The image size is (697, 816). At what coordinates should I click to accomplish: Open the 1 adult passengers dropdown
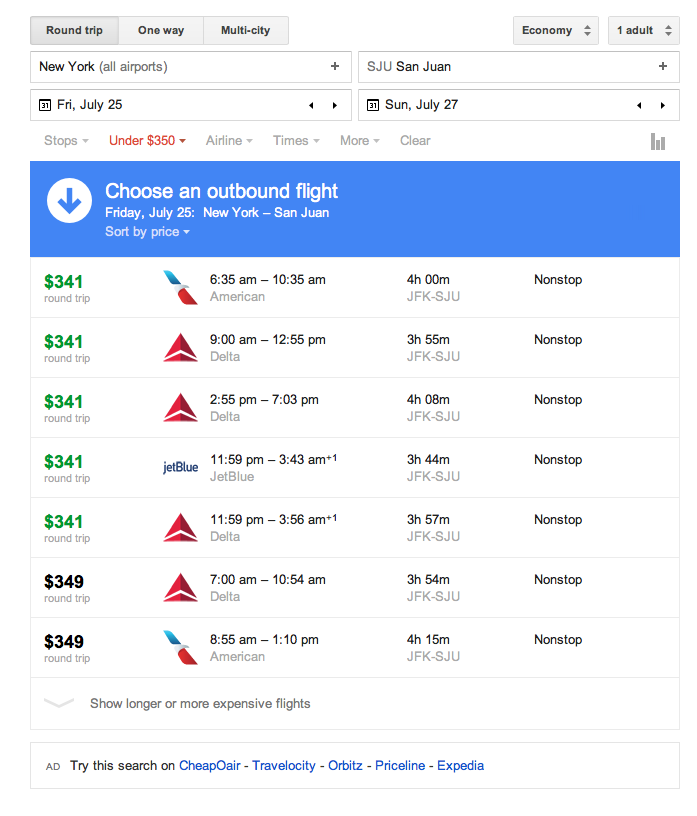click(x=643, y=31)
